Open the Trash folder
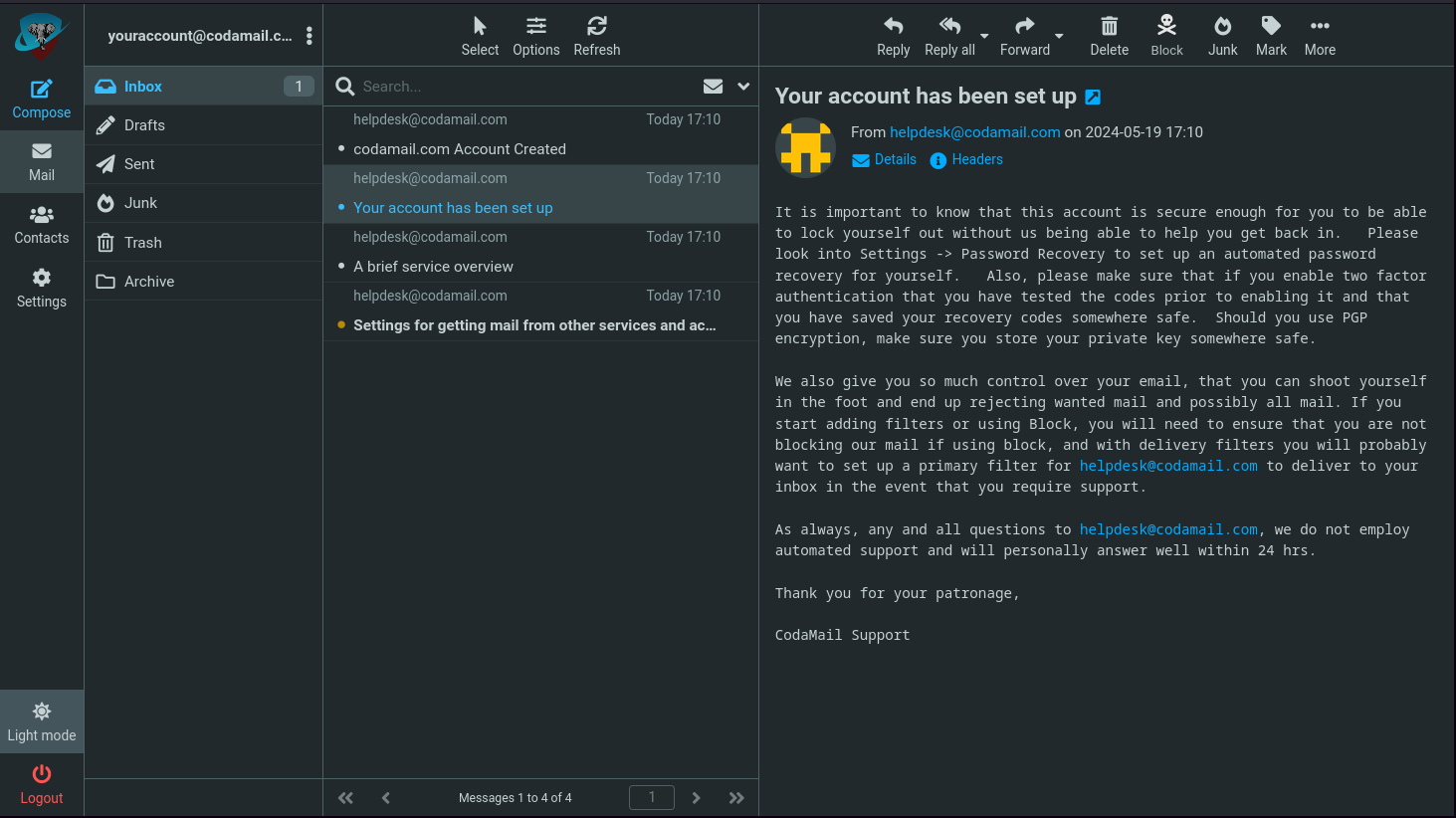 (203, 243)
